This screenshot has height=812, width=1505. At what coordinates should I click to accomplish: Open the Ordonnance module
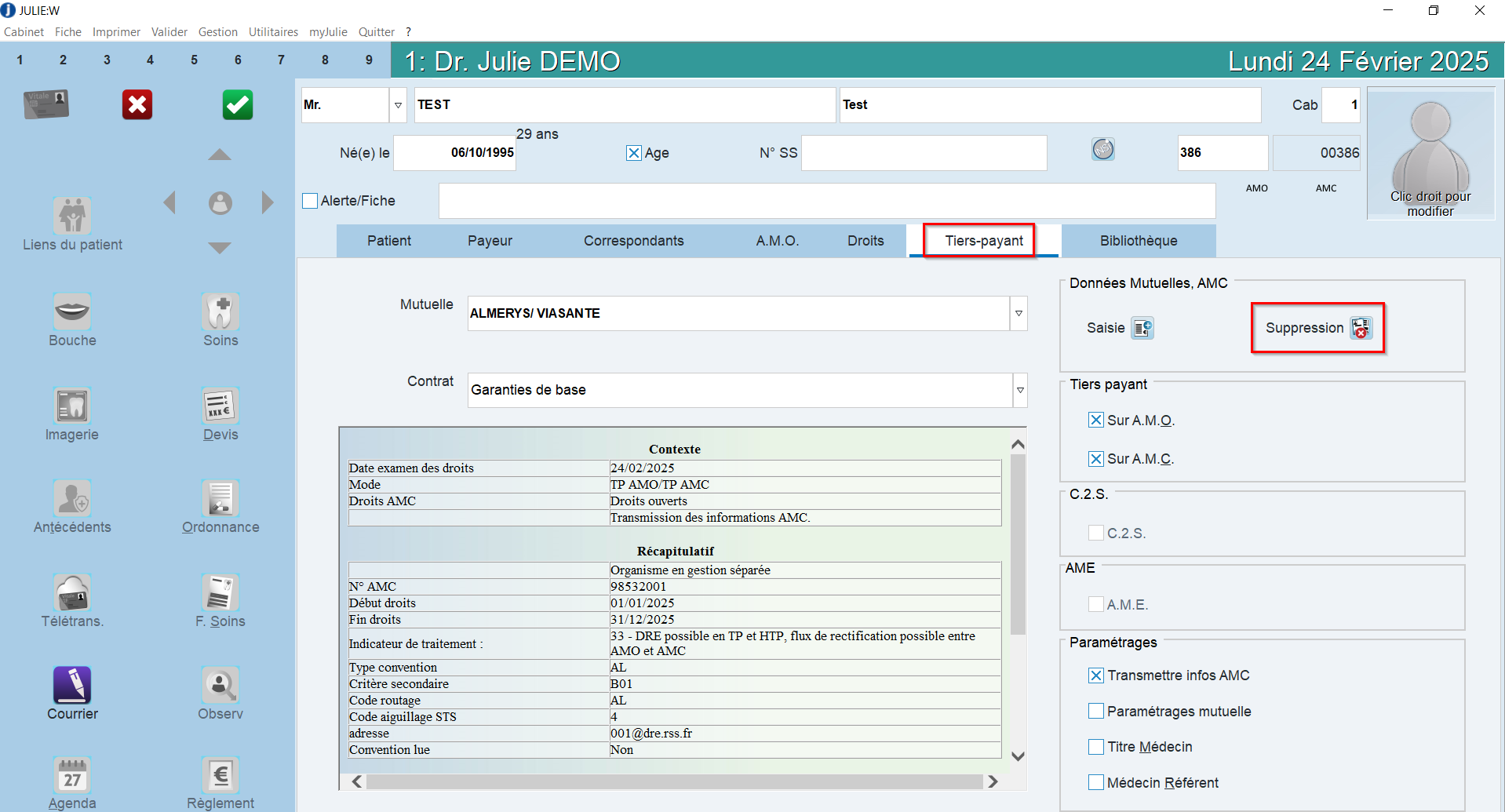coord(220,498)
